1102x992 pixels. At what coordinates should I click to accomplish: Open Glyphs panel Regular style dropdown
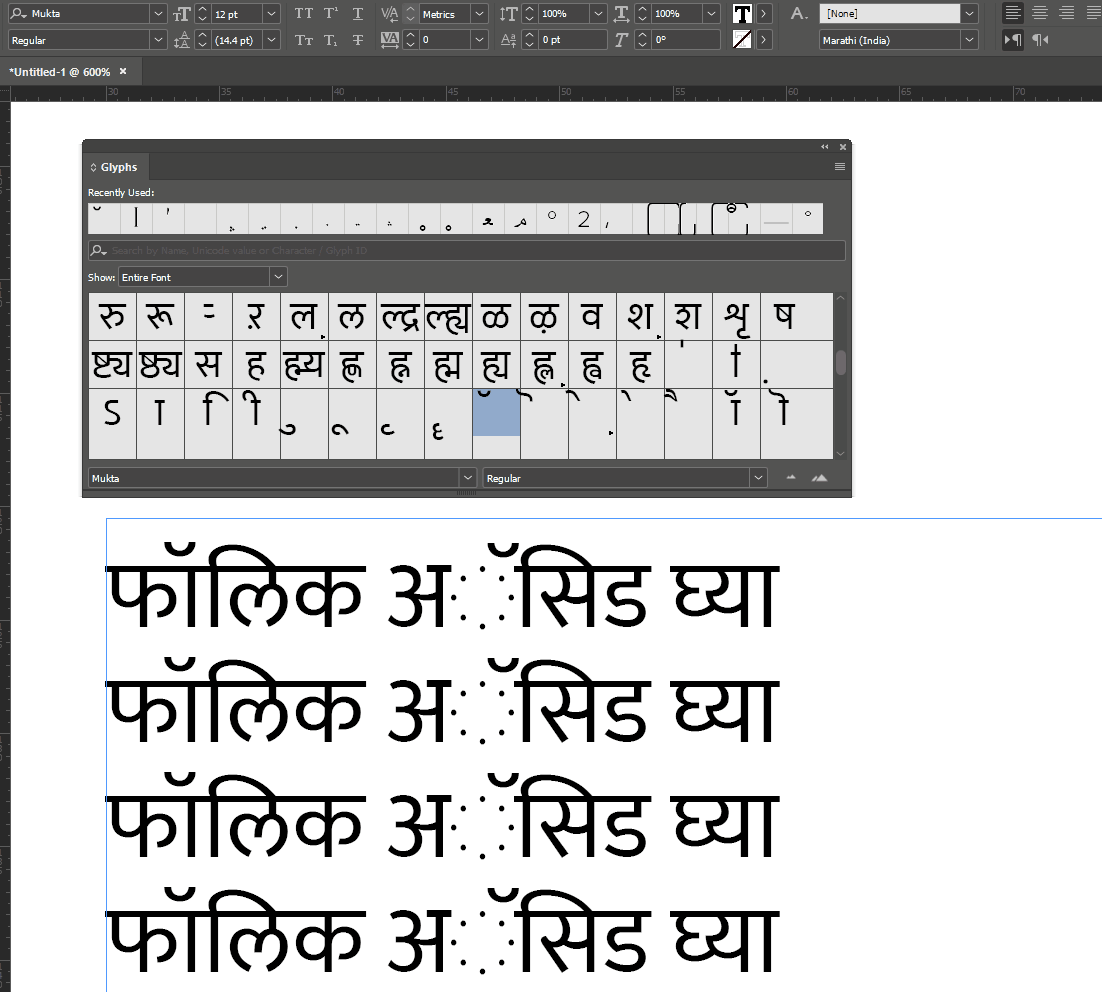(758, 478)
